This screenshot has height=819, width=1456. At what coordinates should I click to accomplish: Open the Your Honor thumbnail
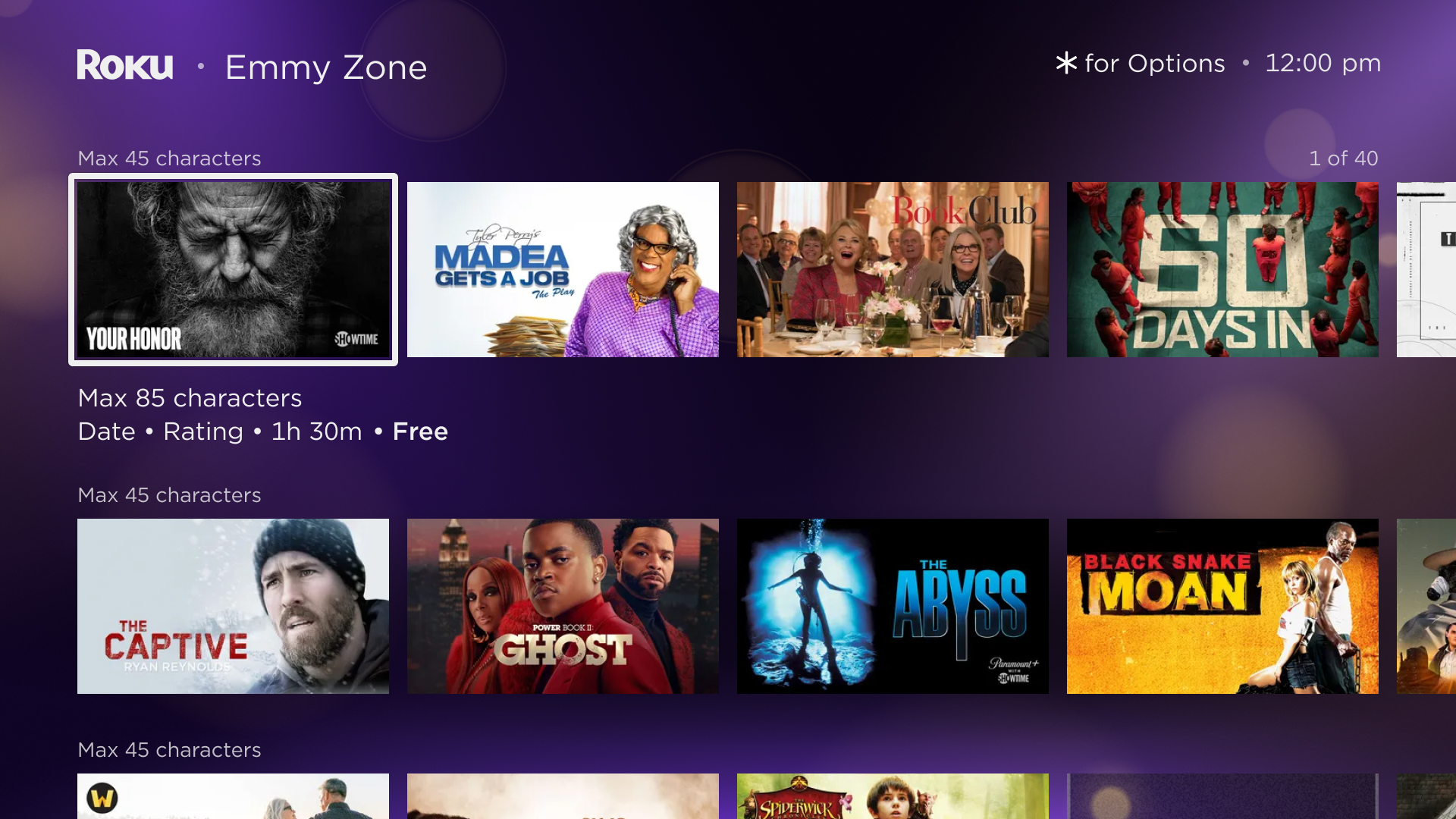coord(233,269)
